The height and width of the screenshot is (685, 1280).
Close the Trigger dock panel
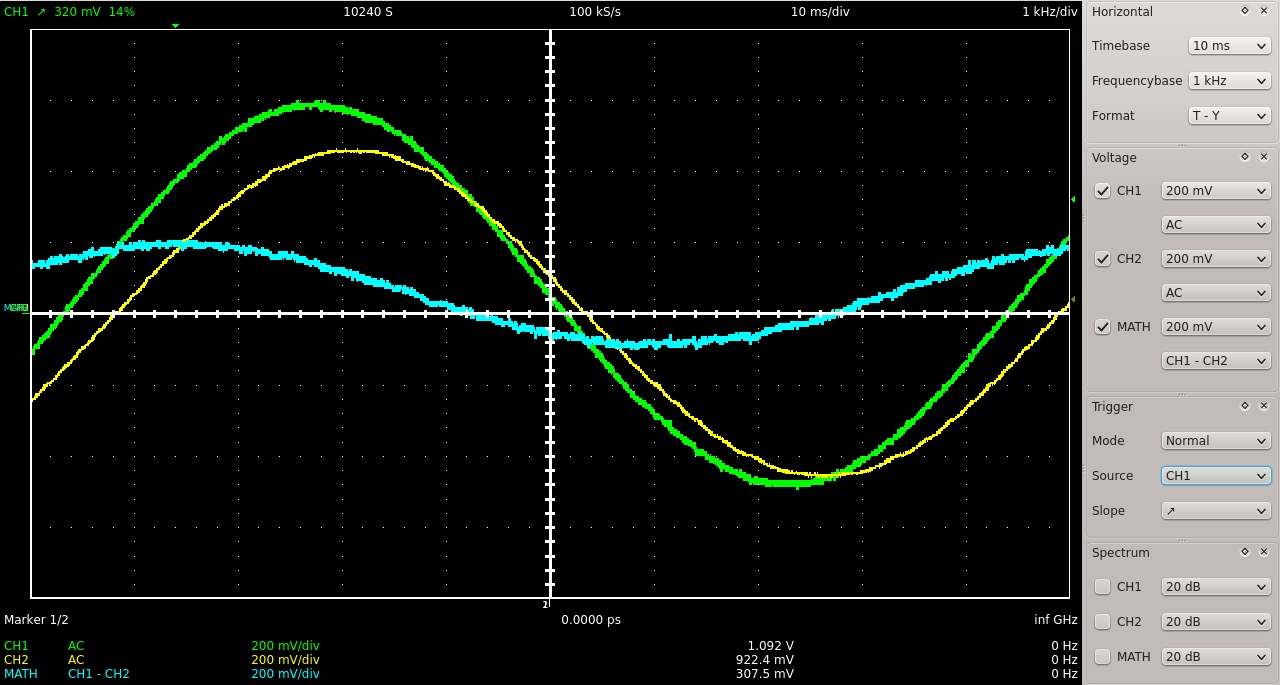1264,406
